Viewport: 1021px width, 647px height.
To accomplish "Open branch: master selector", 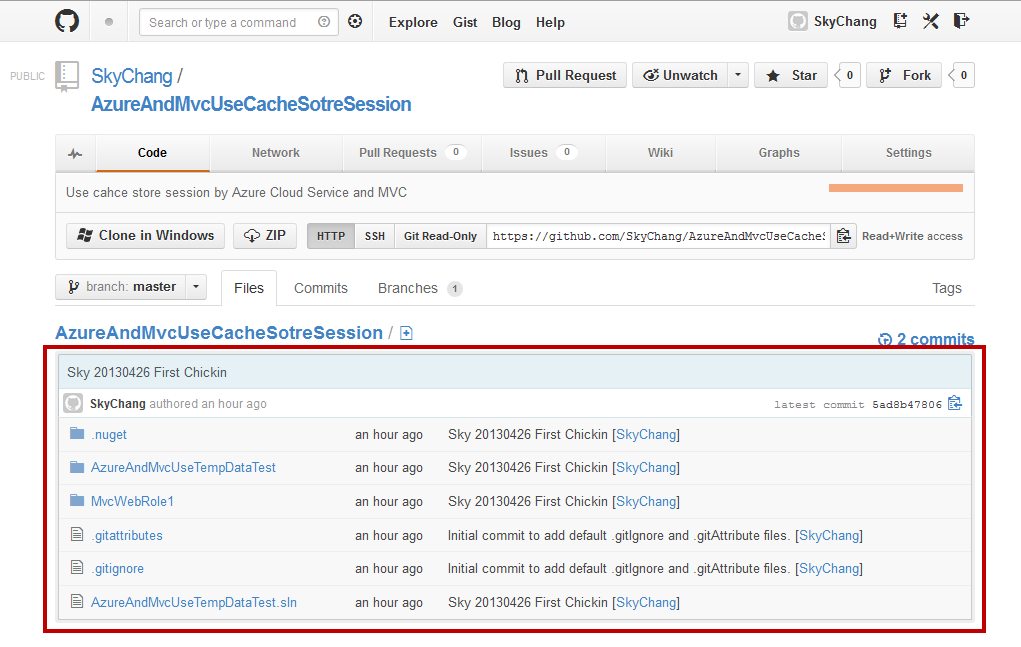I will [x=131, y=287].
